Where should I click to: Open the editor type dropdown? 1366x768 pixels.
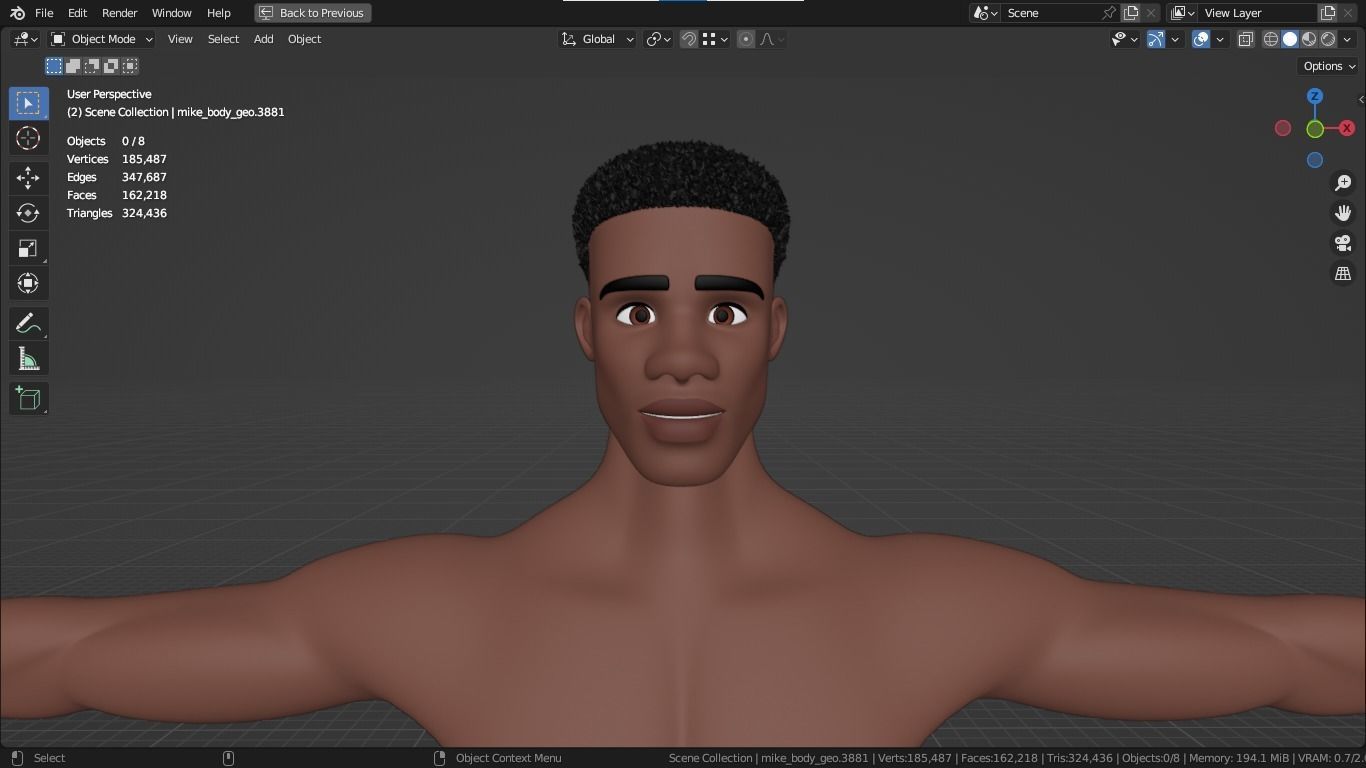click(x=25, y=39)
